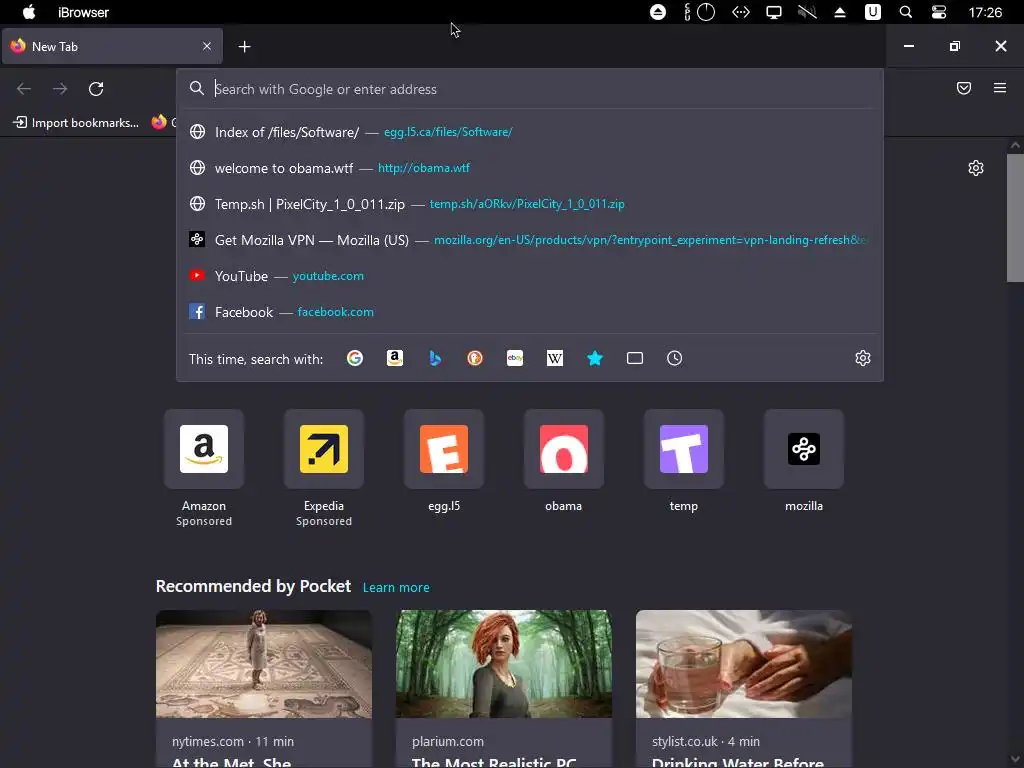Click the eject icon in menu bar
Screen dimensions: 1024x768
[840, 12]
